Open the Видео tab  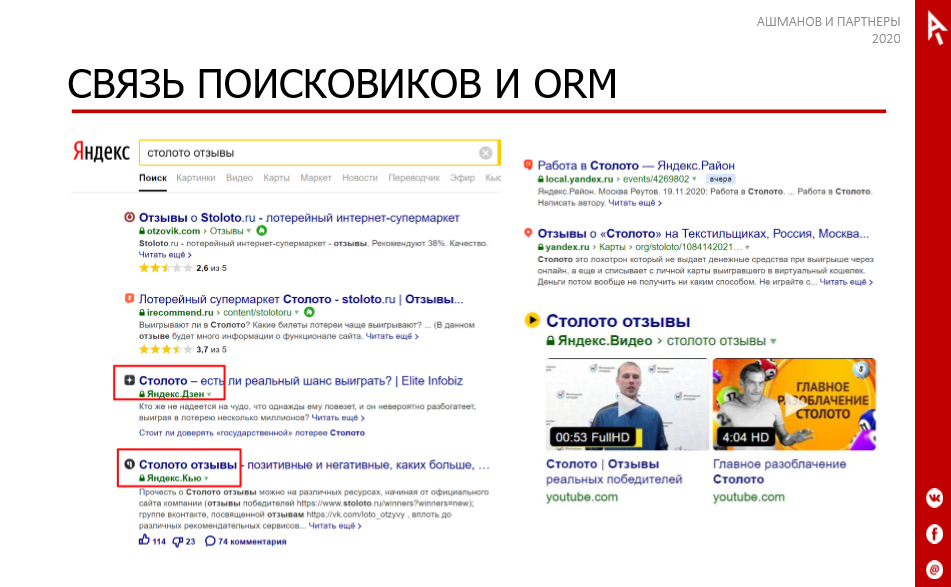(239, 178)
